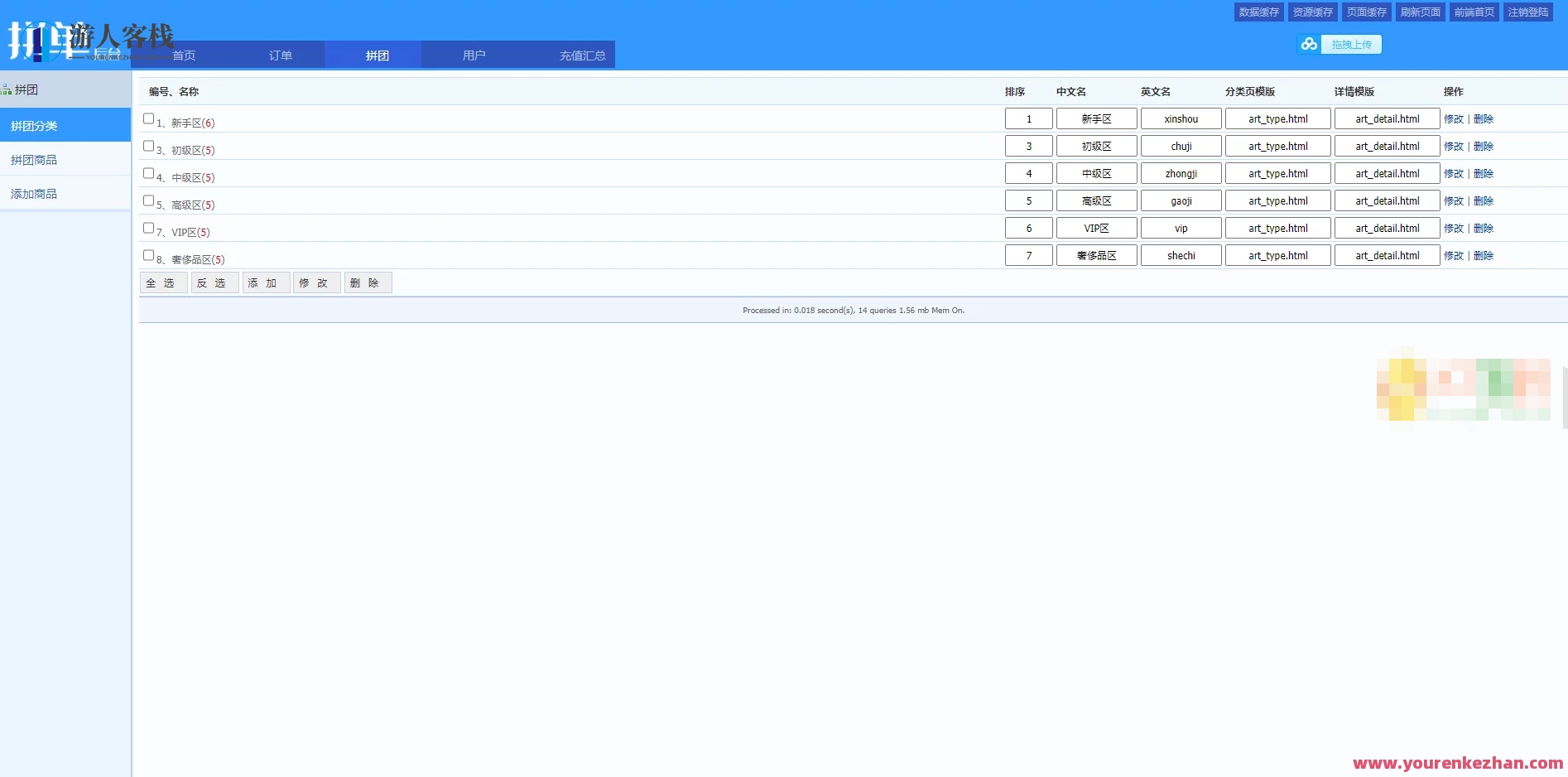The height and width of the screenshot is (777, 1568).
Task: Open the 首页 top navigation tab
Action: point(184,55)
